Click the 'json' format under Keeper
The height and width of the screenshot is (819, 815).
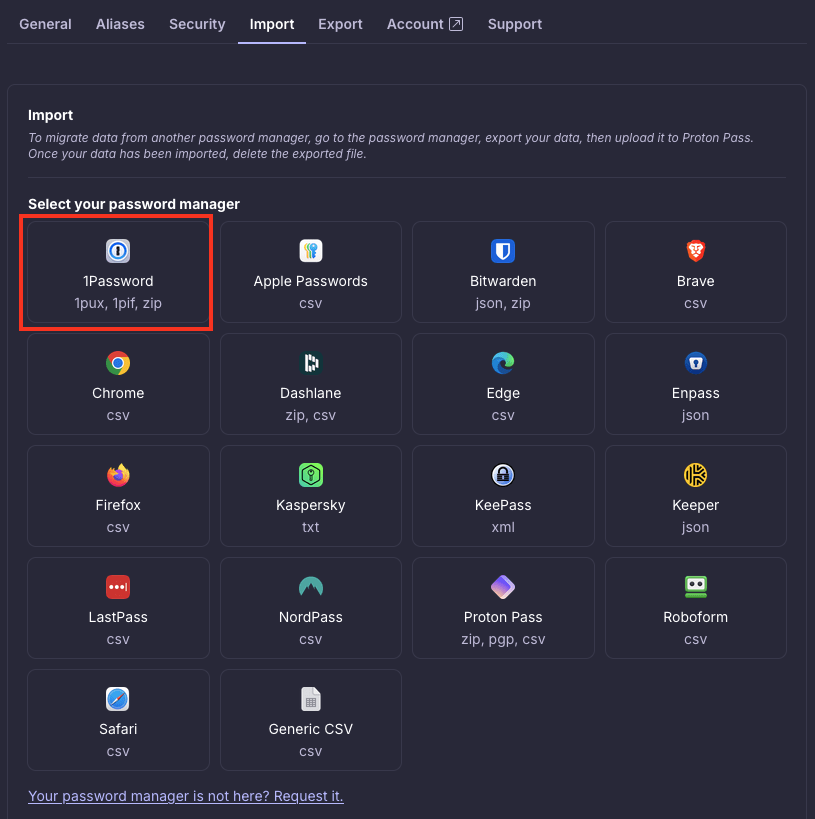coord(695,527)
